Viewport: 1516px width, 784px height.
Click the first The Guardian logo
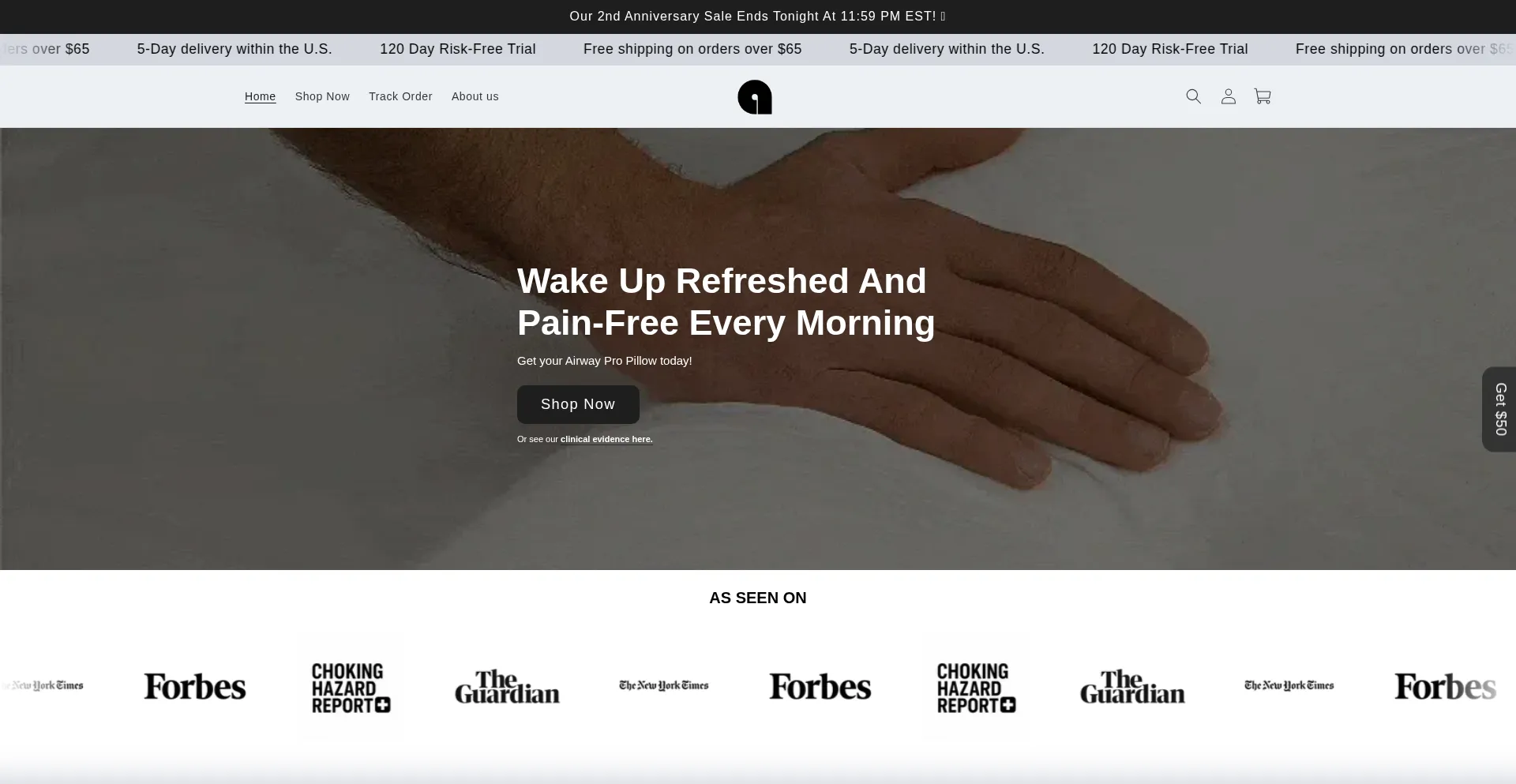pyautogui.click(x=507, y=687)
